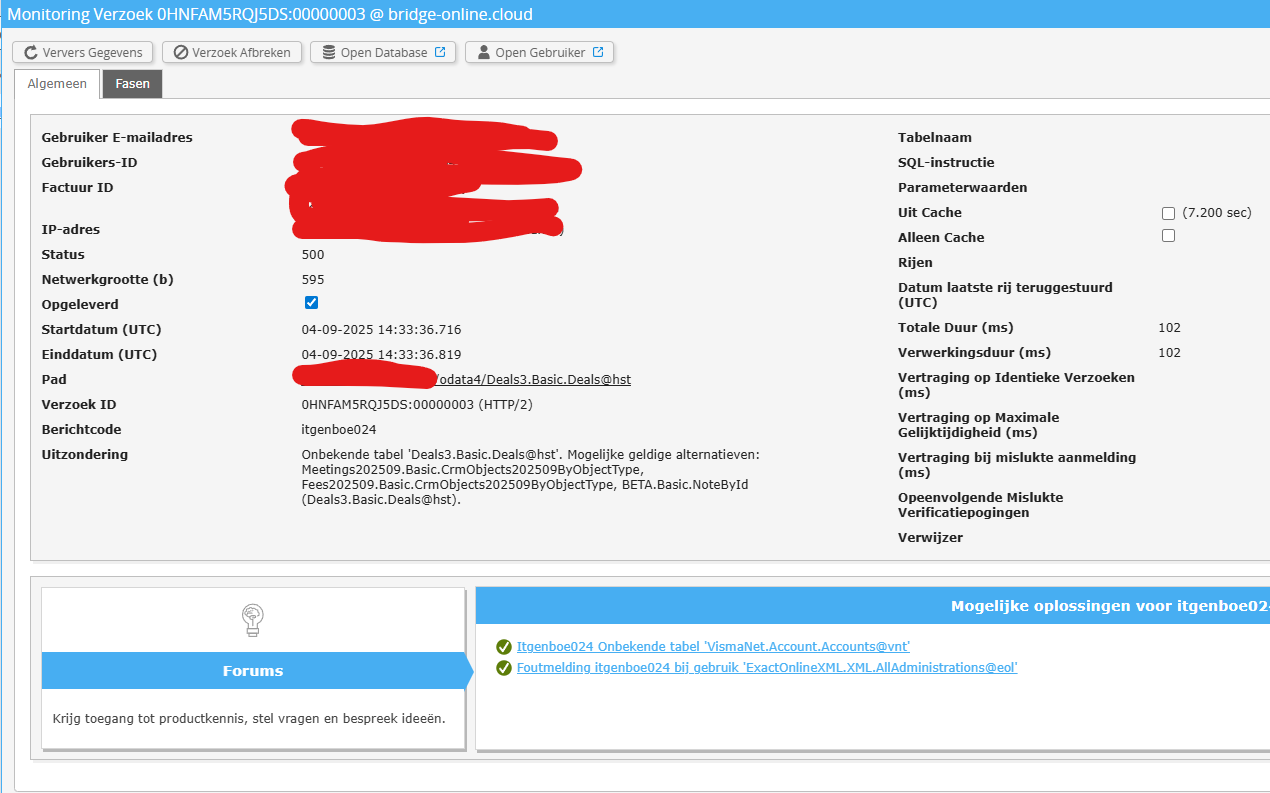1270x793 pixels.
Task: Open the ExactOnlineXML AllAdministrations@eol solution link
Action: pos(767,667)
